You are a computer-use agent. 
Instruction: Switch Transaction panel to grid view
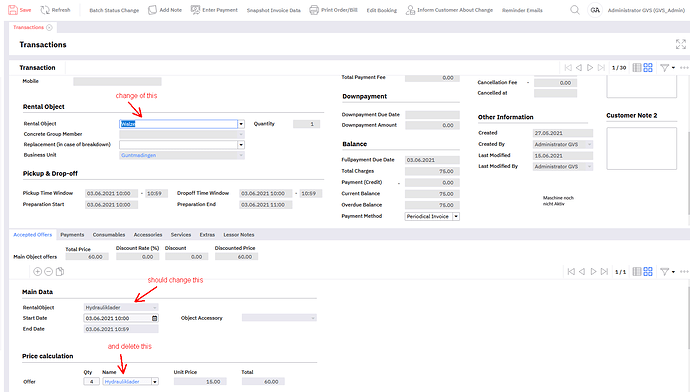[x=637, y=68]
